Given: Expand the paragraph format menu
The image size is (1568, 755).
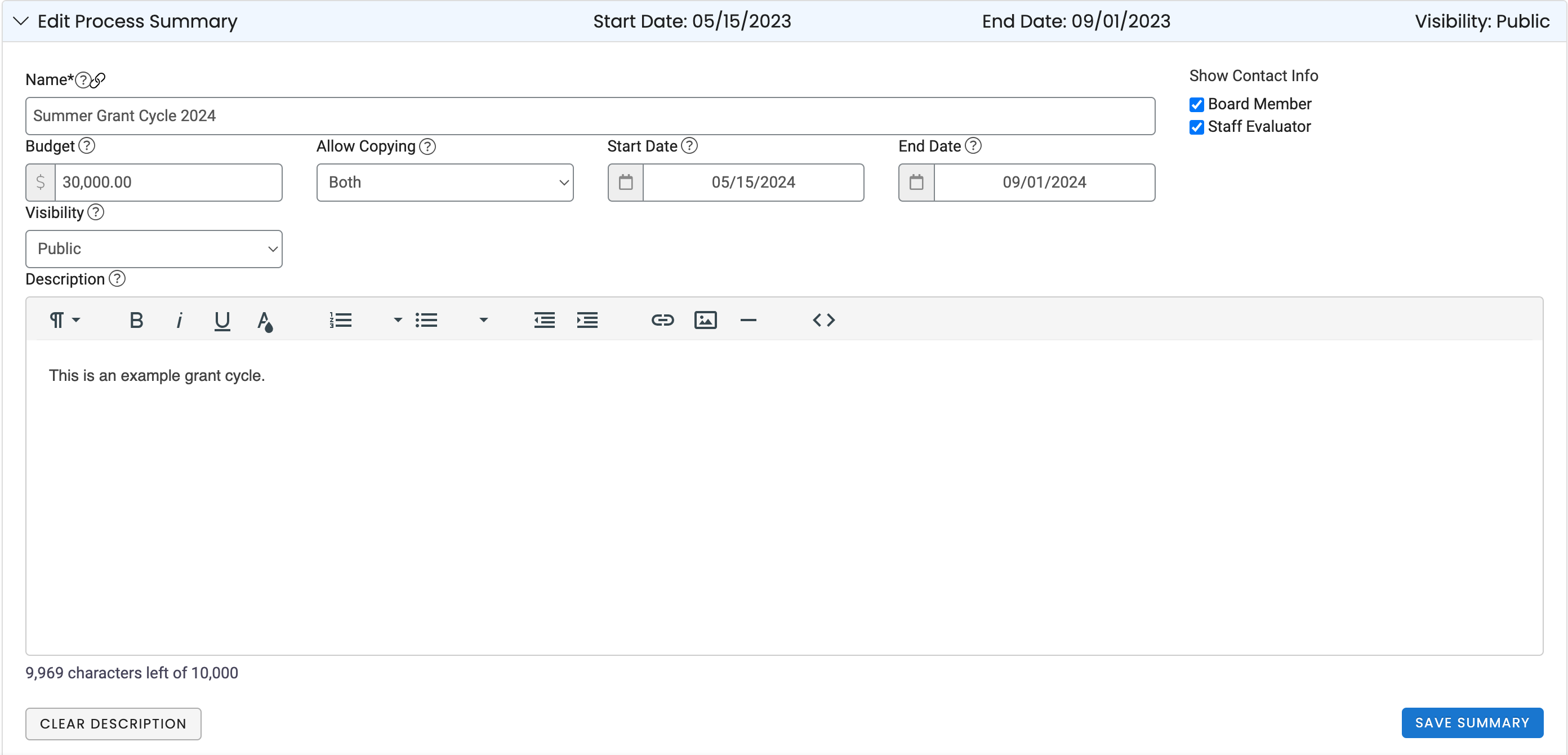Looking at the screenshot, I should (x=63, y=319).
